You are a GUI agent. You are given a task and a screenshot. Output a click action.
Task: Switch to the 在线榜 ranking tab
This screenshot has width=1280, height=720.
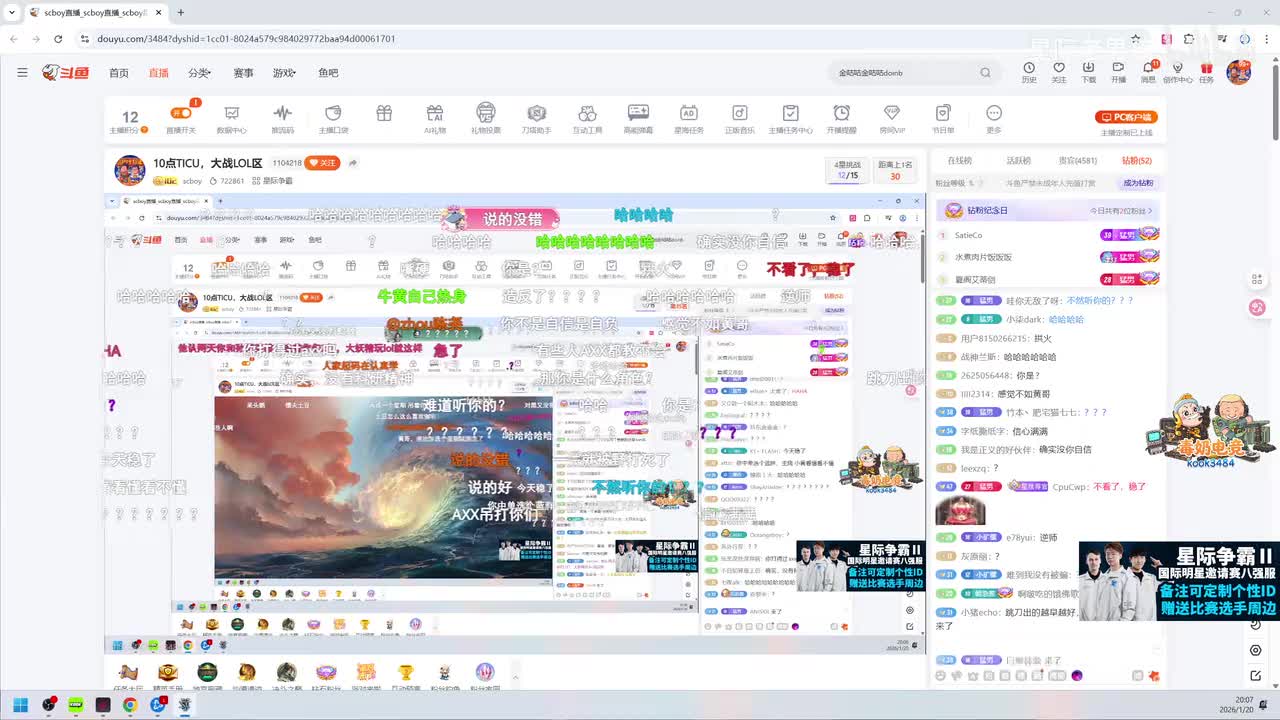pos(959,160)
